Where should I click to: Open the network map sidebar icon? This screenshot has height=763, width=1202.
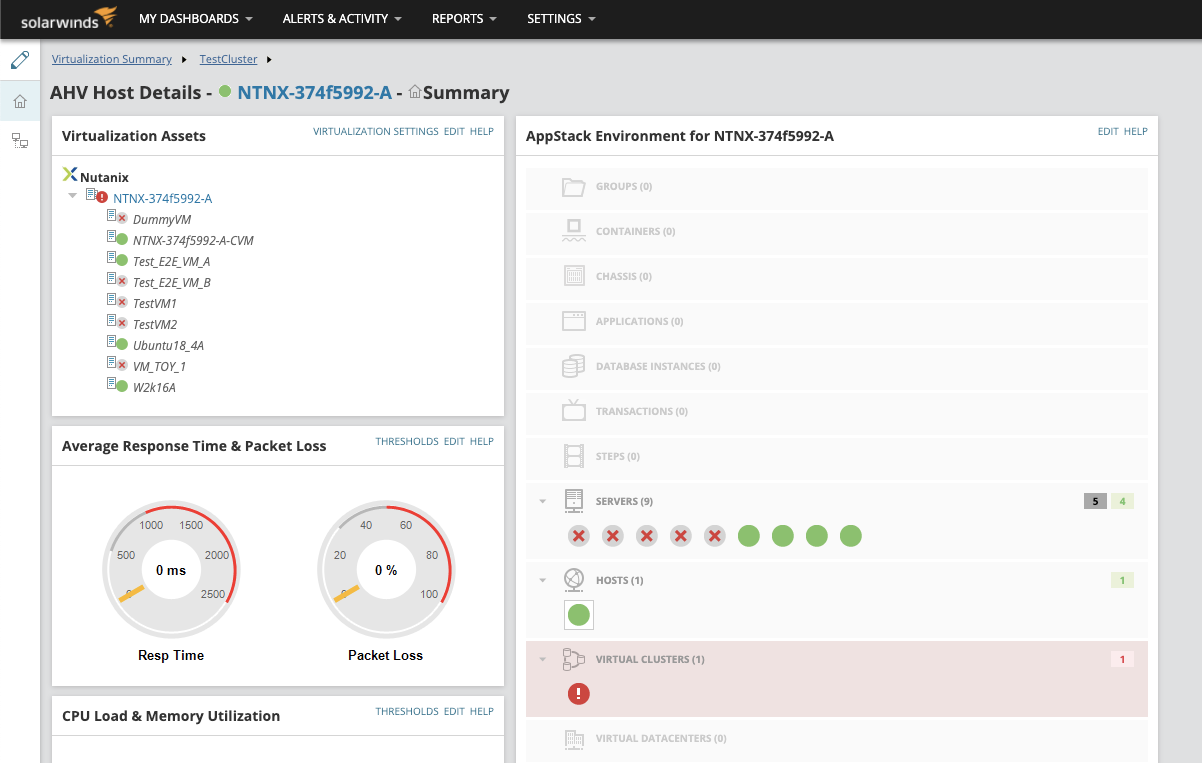click(20, 141)
